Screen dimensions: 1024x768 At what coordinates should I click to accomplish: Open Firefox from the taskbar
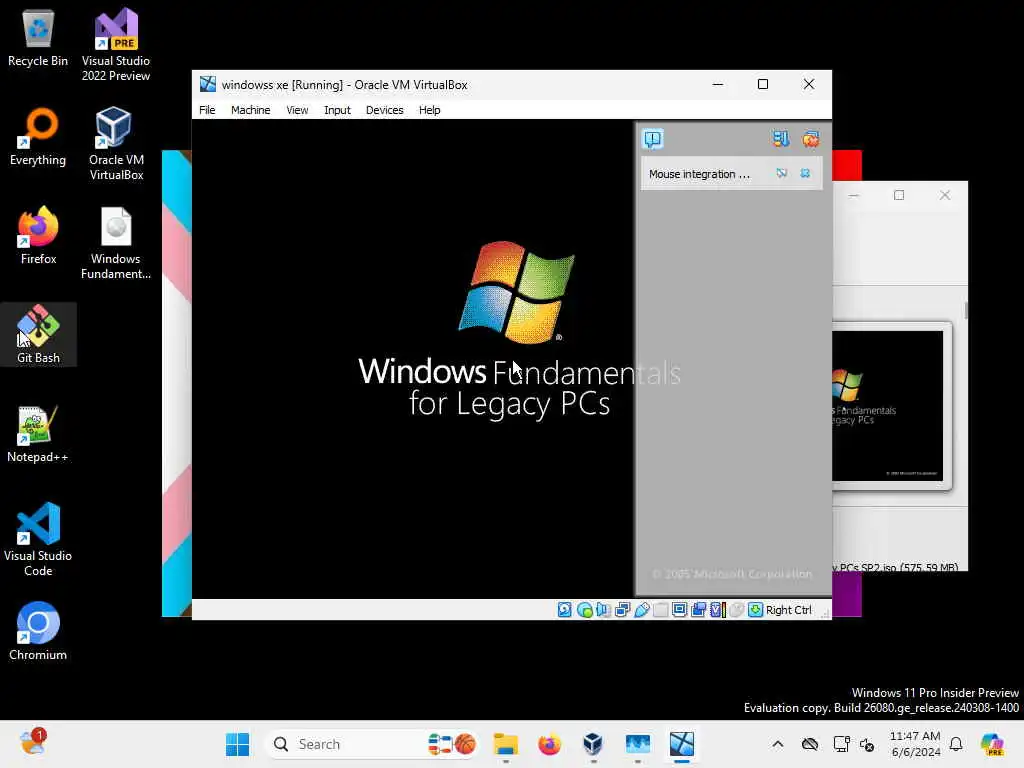click(549, 744)
